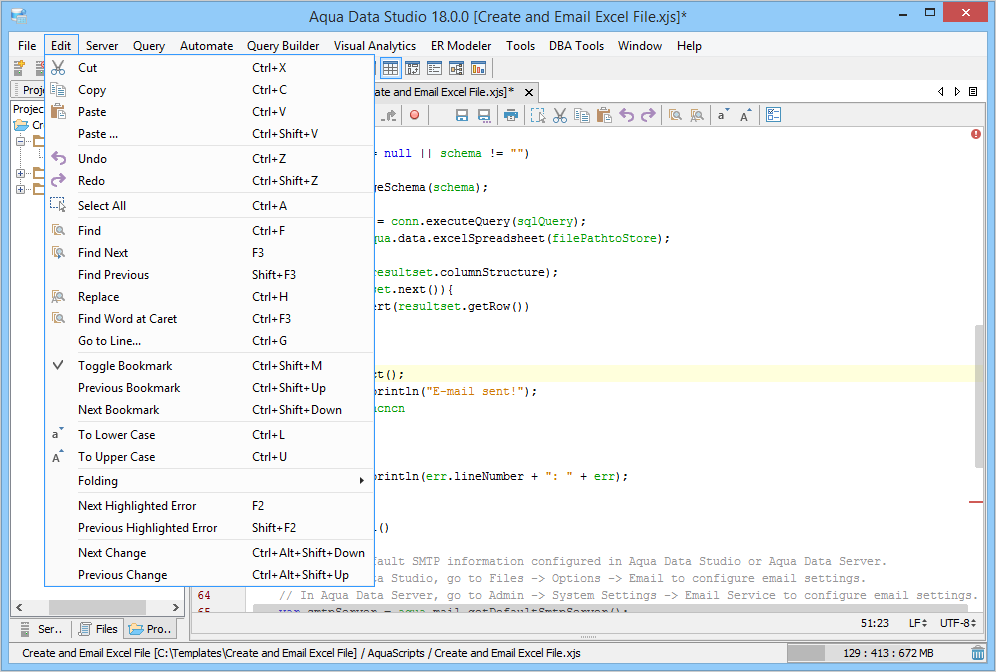Click the purple undo arrow in editor toolbar

627,115
